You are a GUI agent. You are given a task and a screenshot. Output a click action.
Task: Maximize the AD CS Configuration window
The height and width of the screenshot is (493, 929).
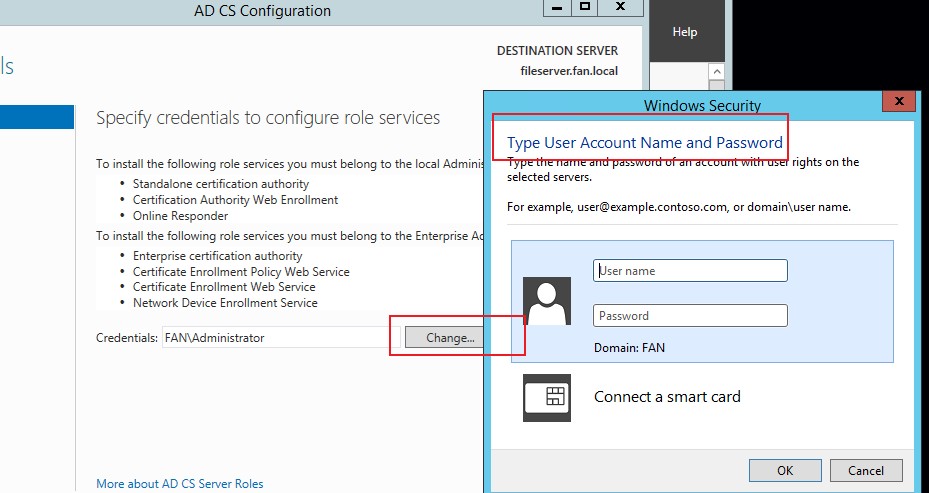(x=585, y=8)
